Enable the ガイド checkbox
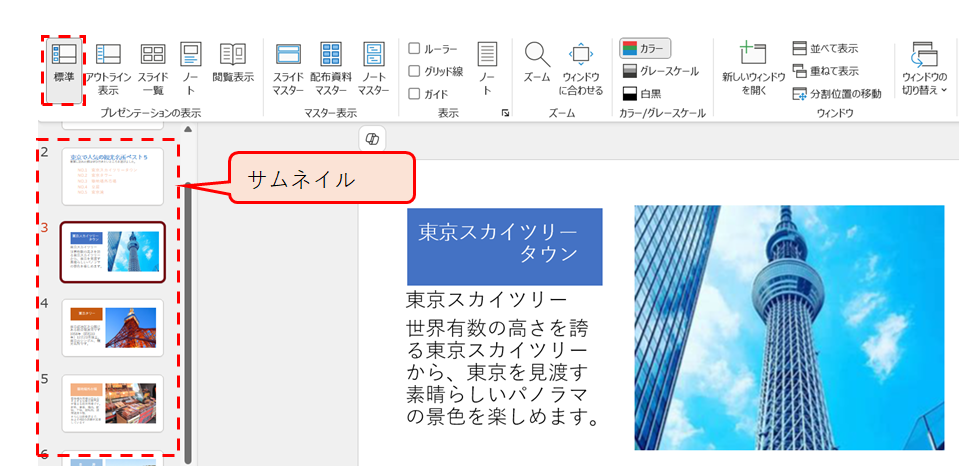975x473 pixels. pos(415,94)
